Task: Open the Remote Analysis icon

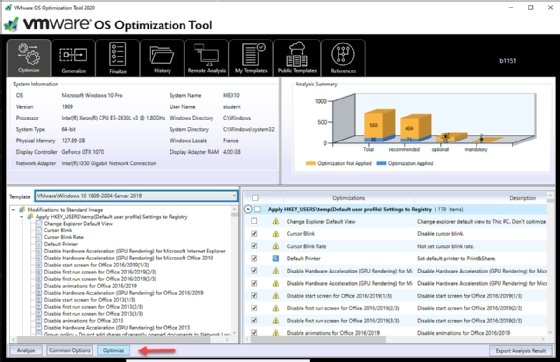Action: tap(207, 55)
